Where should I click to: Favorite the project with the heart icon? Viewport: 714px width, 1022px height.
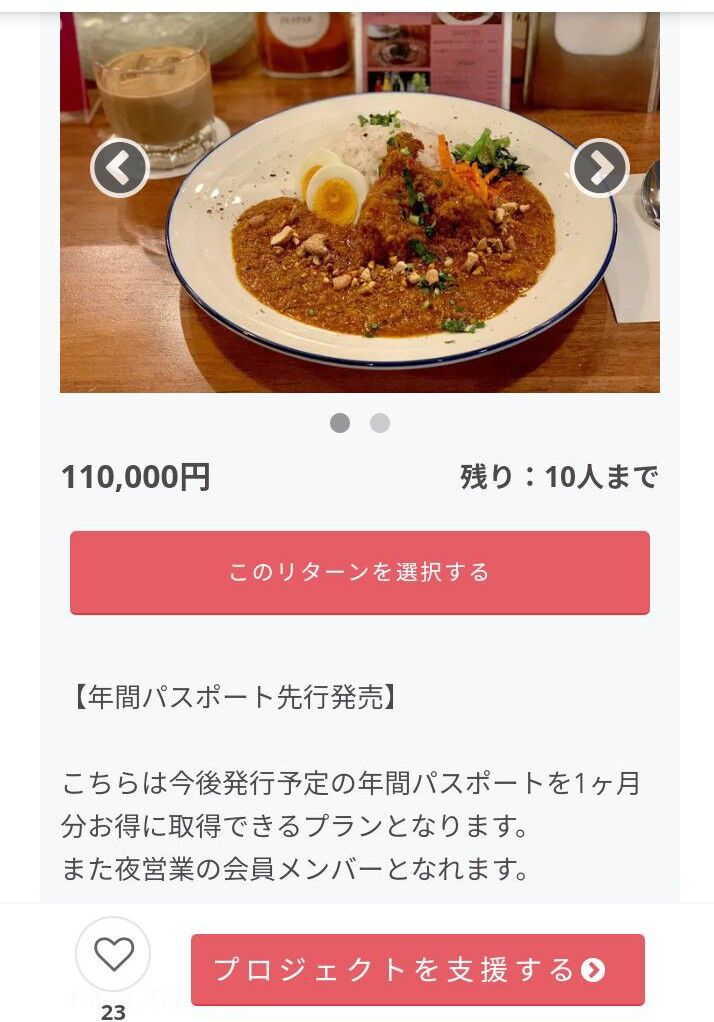pyautogui.click(x=113, y=954)
